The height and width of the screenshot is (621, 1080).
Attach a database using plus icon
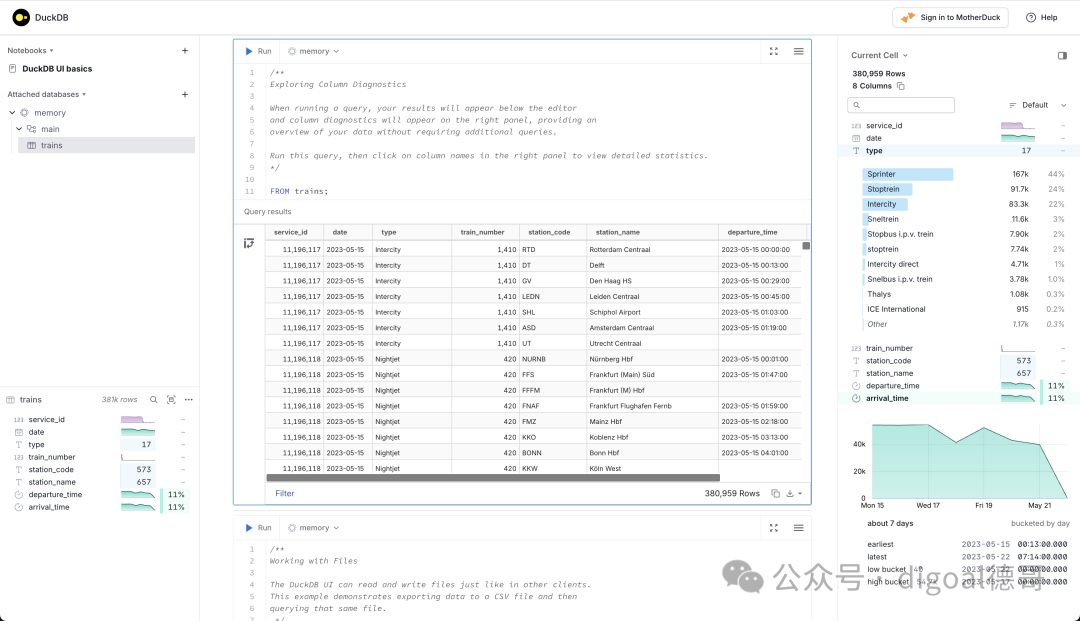point(185,94)
